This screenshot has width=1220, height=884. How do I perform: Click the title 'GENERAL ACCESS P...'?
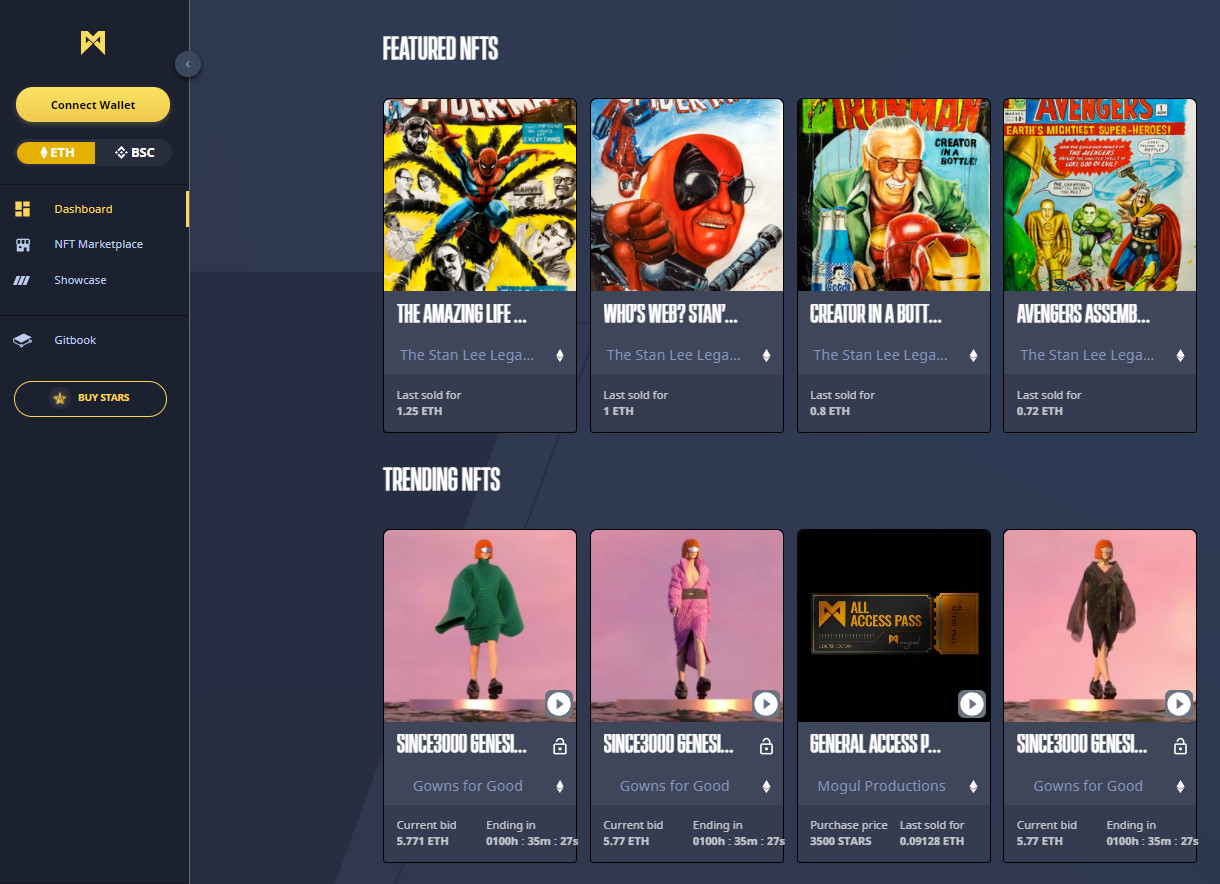(x=876, y=745)
